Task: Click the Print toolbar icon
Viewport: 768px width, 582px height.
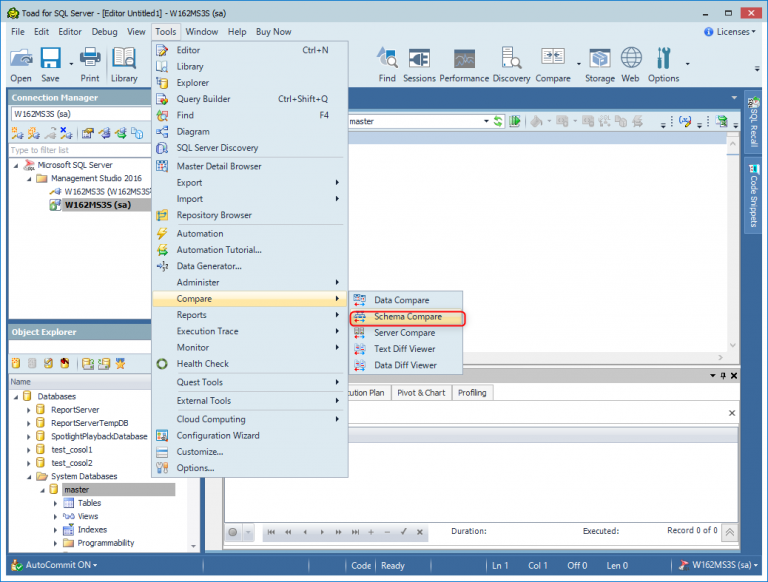Action: pos(90,64)
